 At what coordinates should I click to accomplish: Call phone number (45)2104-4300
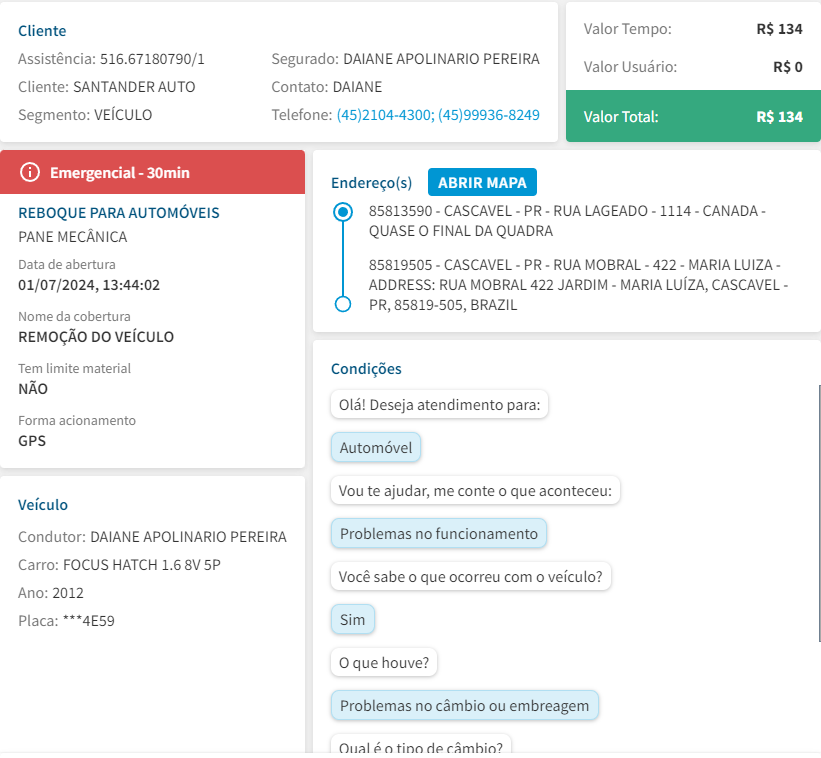pyautogui.click(x=383, y=115)
